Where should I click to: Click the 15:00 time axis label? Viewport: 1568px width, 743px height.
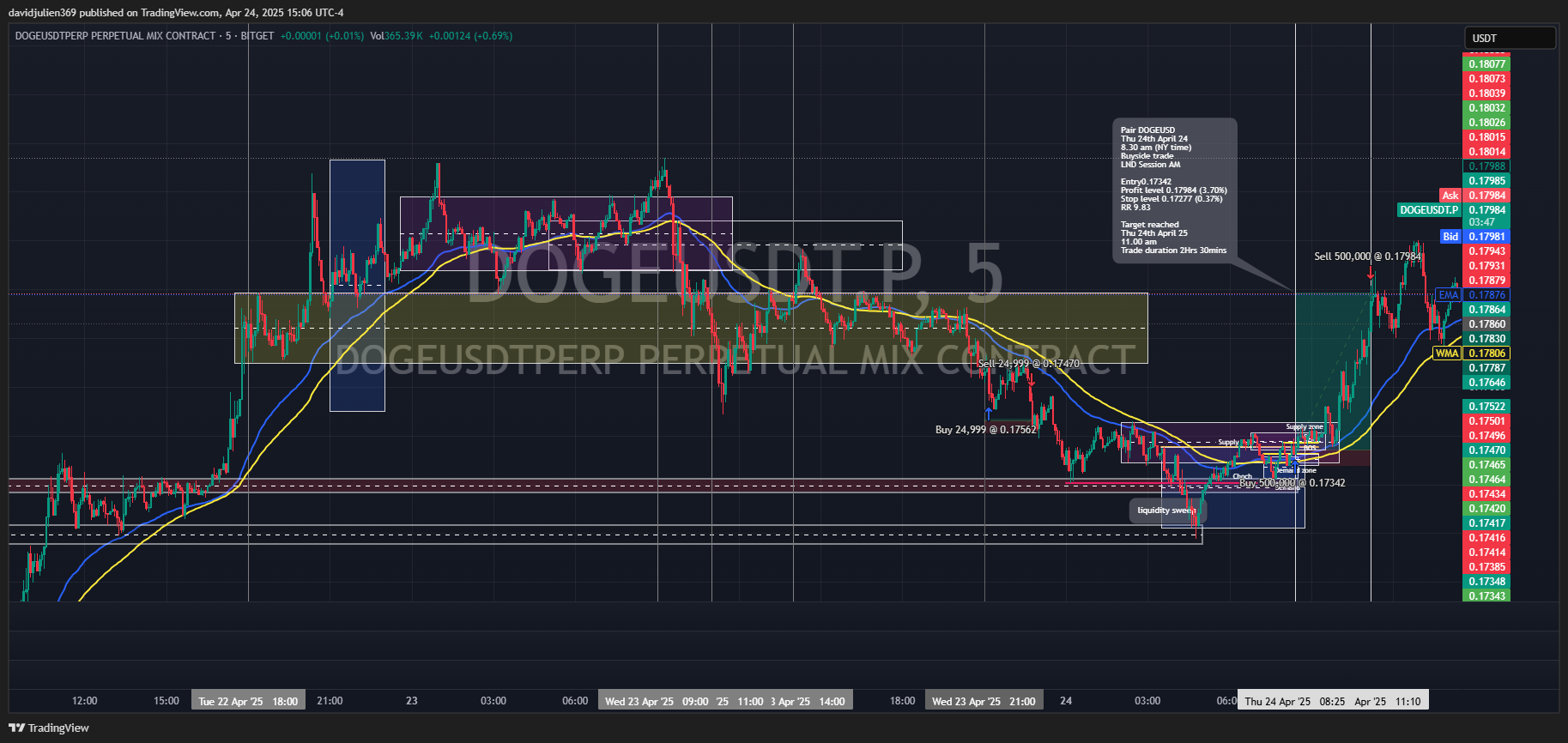tap(166, 701)
